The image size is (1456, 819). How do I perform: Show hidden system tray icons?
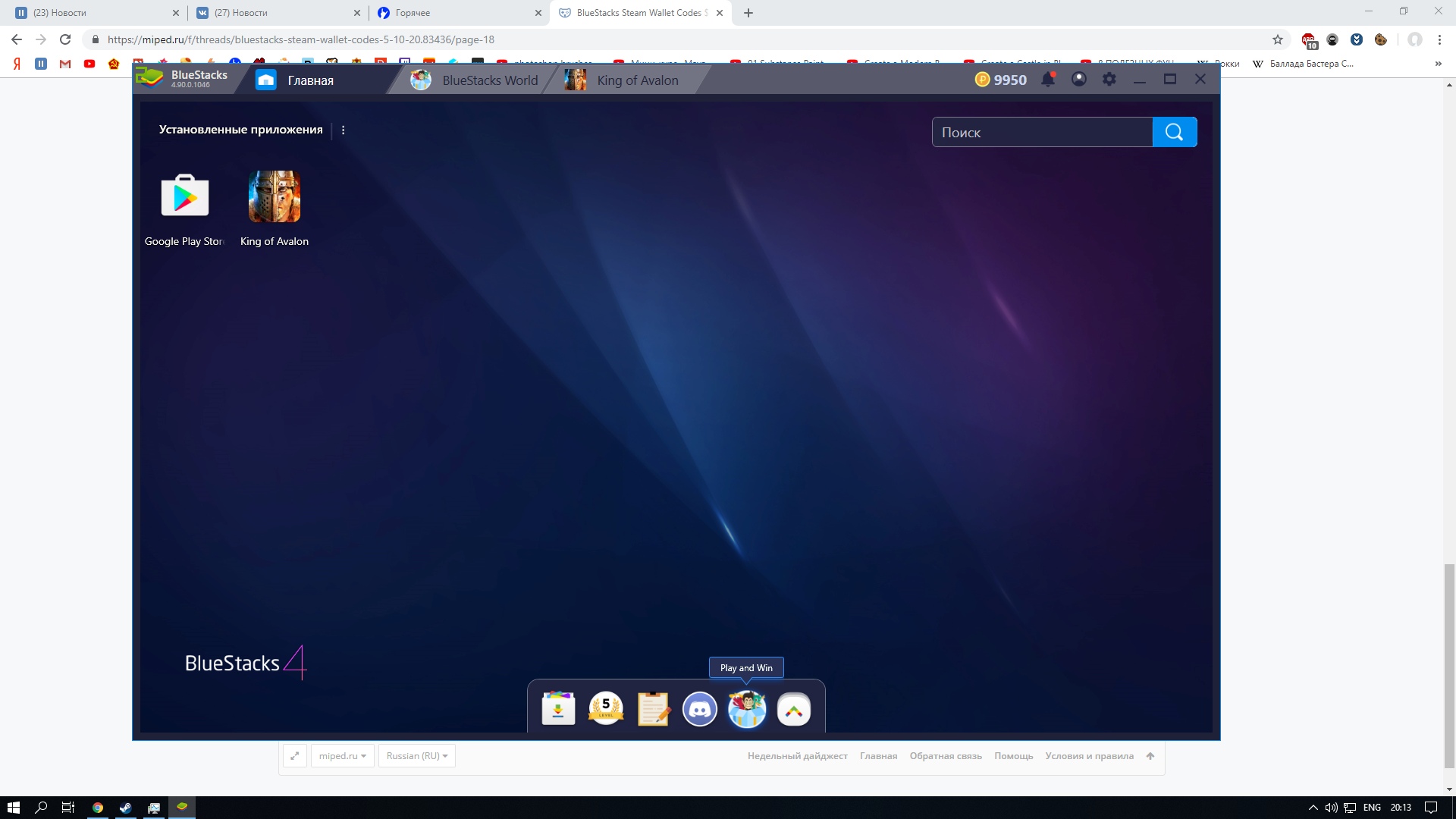(x=1313, y=808)
